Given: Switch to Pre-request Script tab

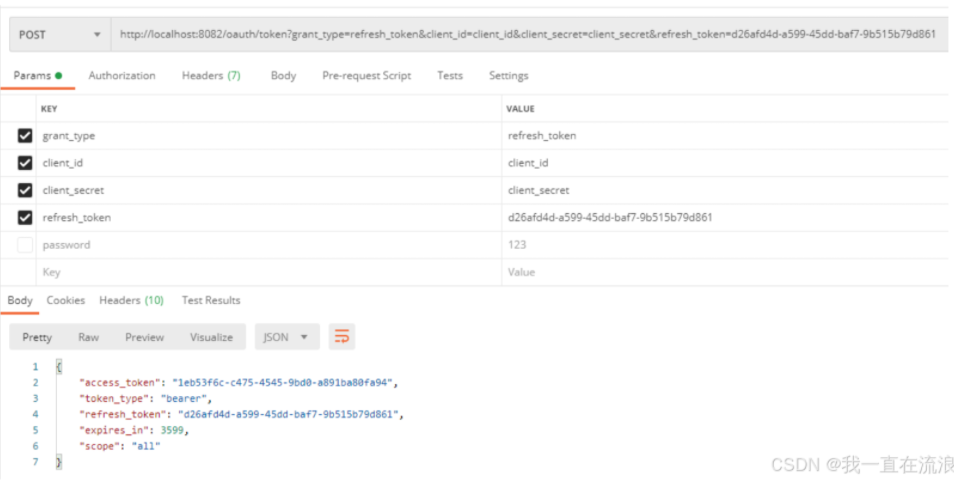Looking at the screenshot, I should tap(367, 75).
